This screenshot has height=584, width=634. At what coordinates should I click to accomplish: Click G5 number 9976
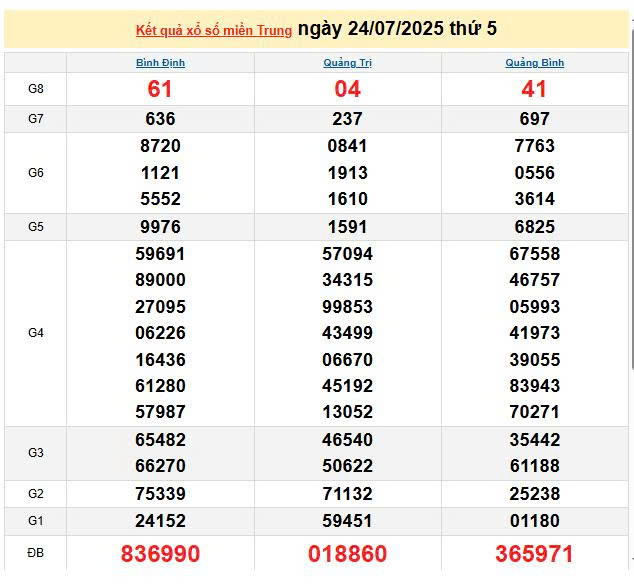[161, 227]
